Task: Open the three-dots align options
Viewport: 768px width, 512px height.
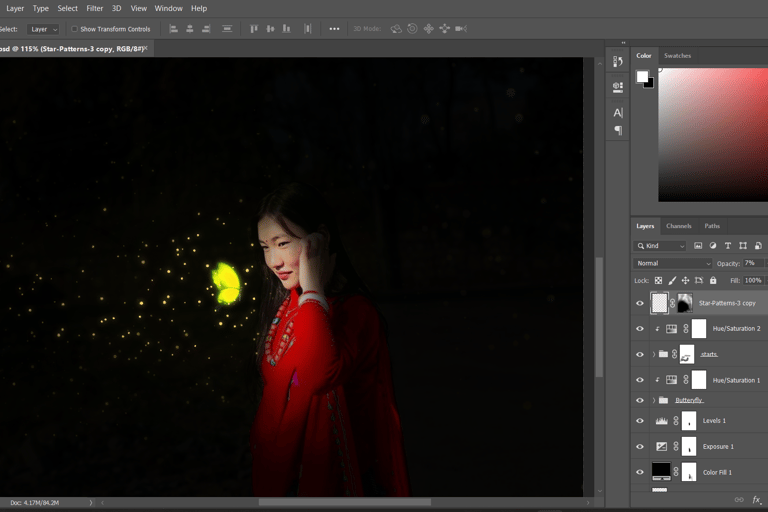Action: (x=334, y=29)
